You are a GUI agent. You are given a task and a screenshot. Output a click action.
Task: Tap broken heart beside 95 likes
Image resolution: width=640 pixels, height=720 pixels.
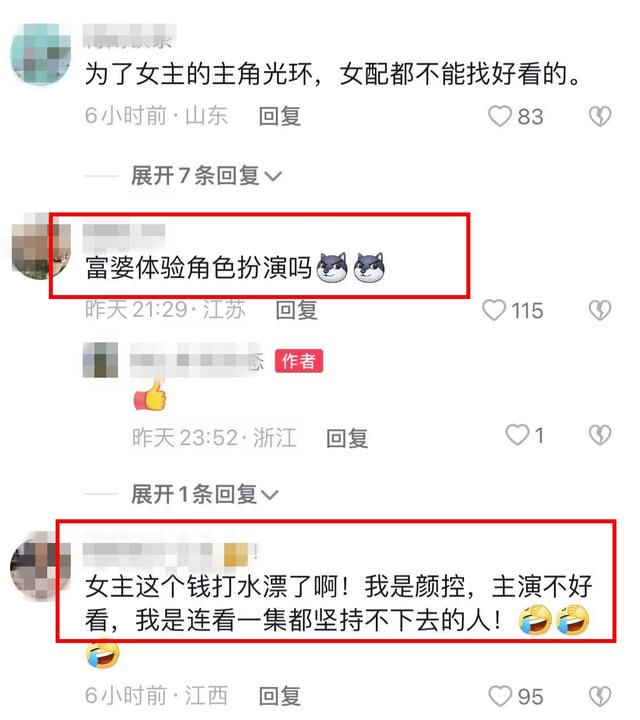pos(600,696)
